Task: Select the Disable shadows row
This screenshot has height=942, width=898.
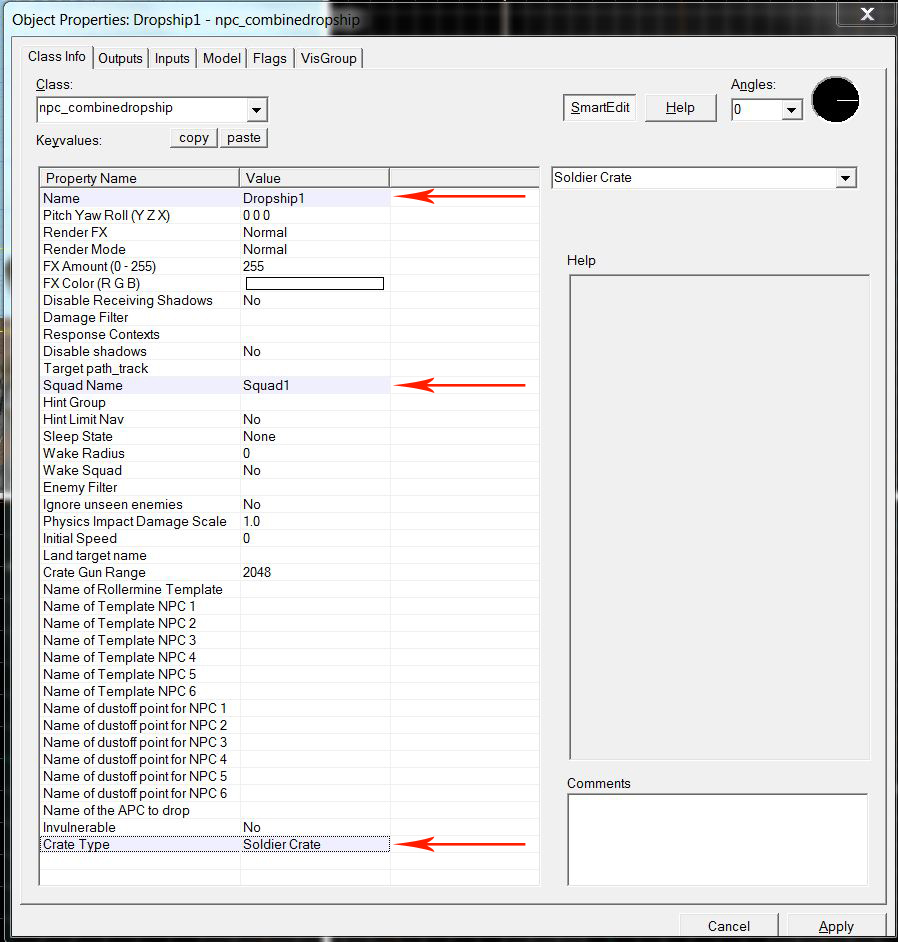Action: pos(215,351)
